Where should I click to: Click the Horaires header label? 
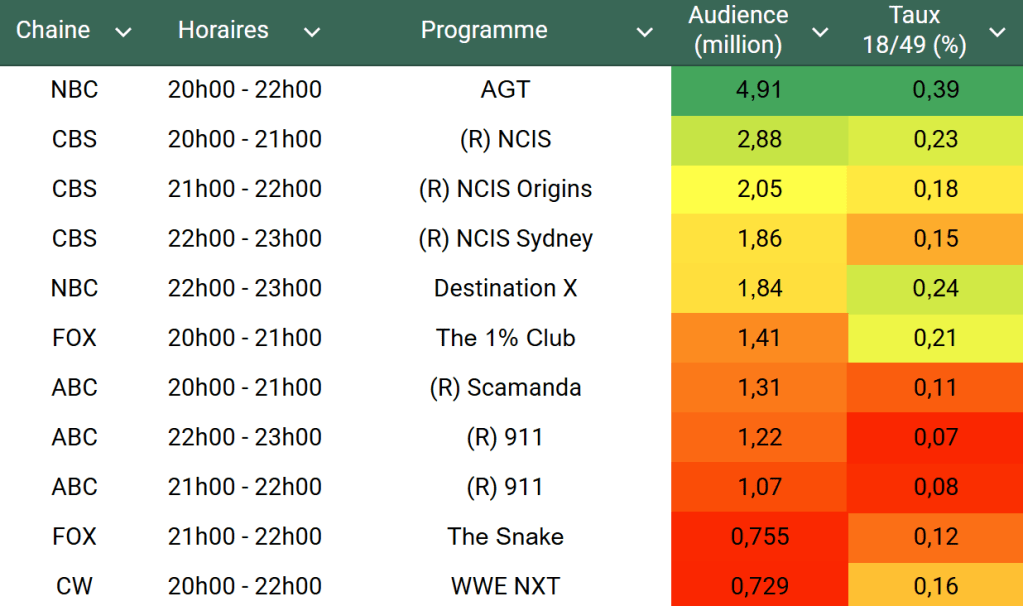(x=223, y=30)
